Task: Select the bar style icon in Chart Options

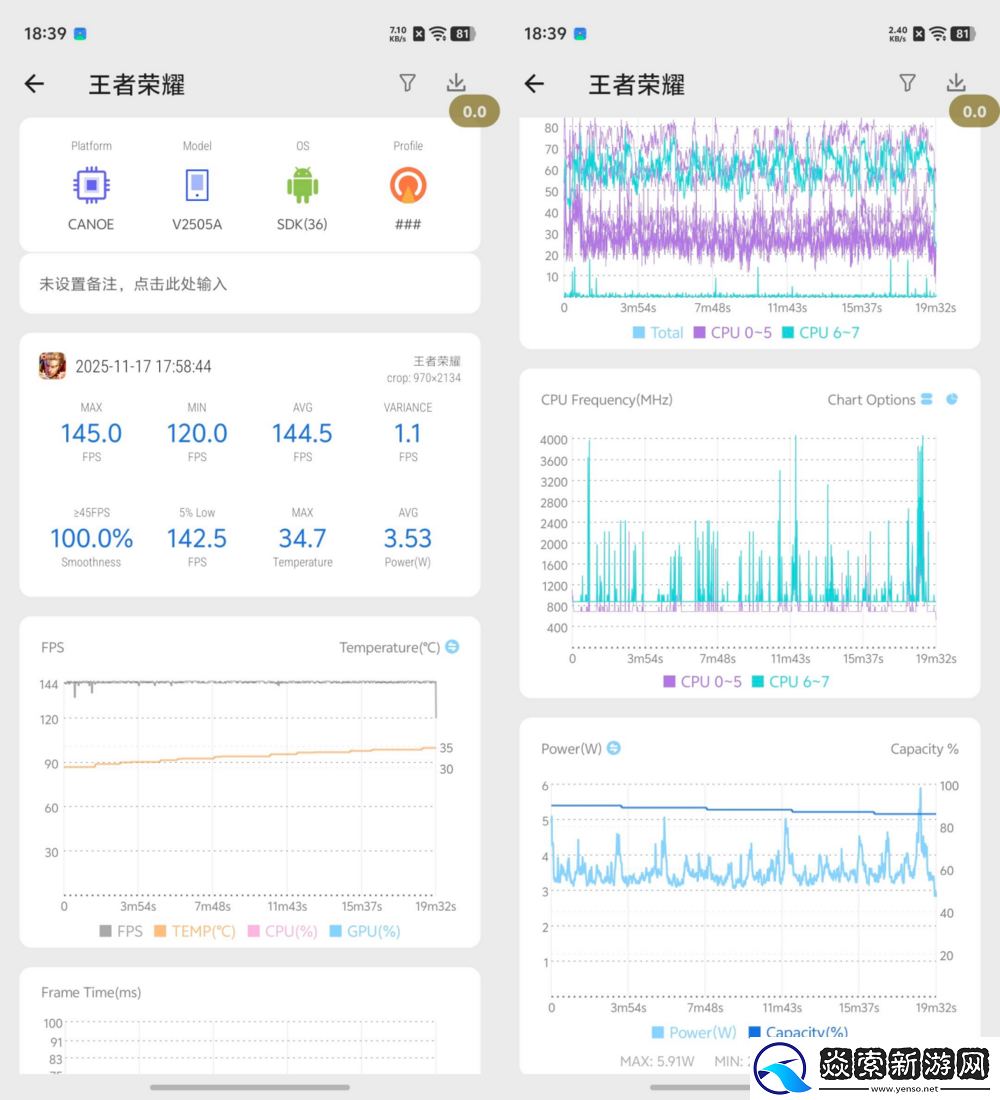Action: (x=926, y=399)
